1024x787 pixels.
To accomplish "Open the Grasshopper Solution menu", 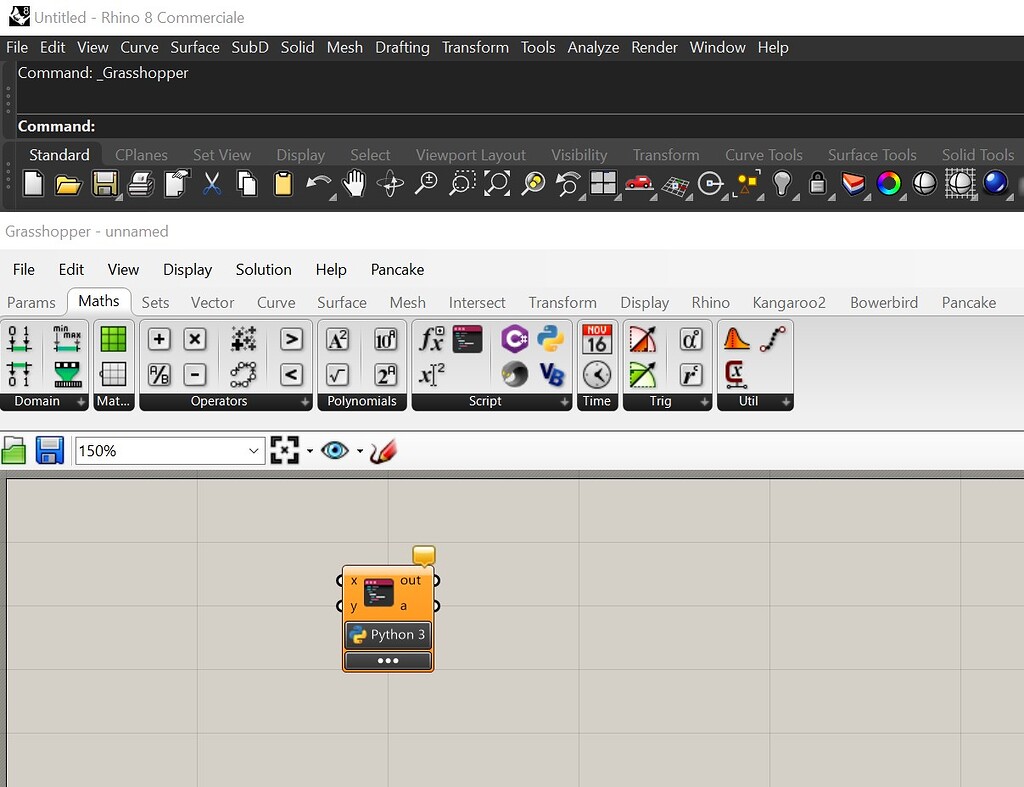I will (x=263, y=270).
